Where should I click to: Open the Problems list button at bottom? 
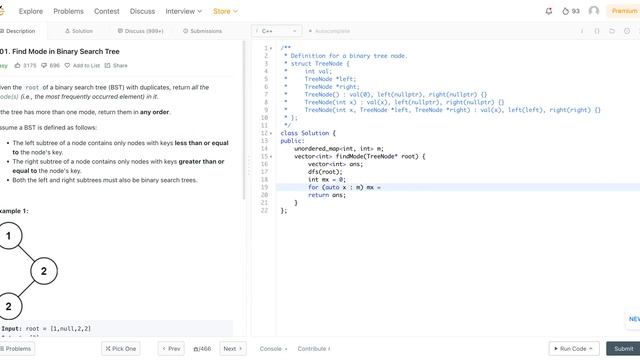[16, 349]
